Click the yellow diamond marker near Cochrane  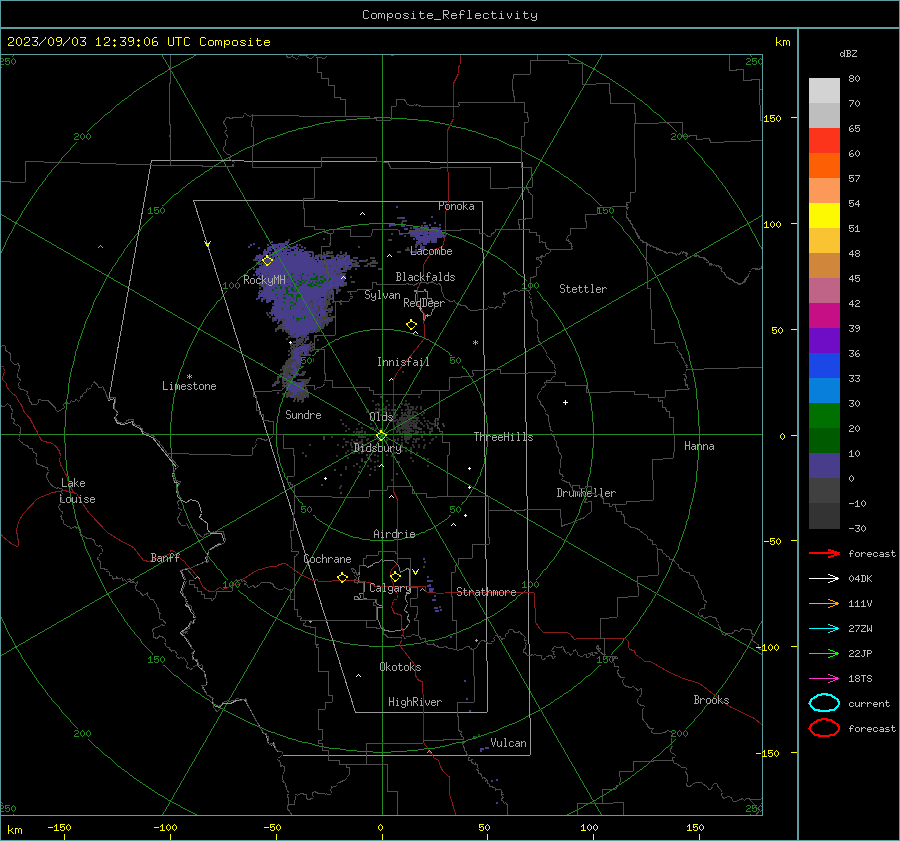[x=343, y=578]
